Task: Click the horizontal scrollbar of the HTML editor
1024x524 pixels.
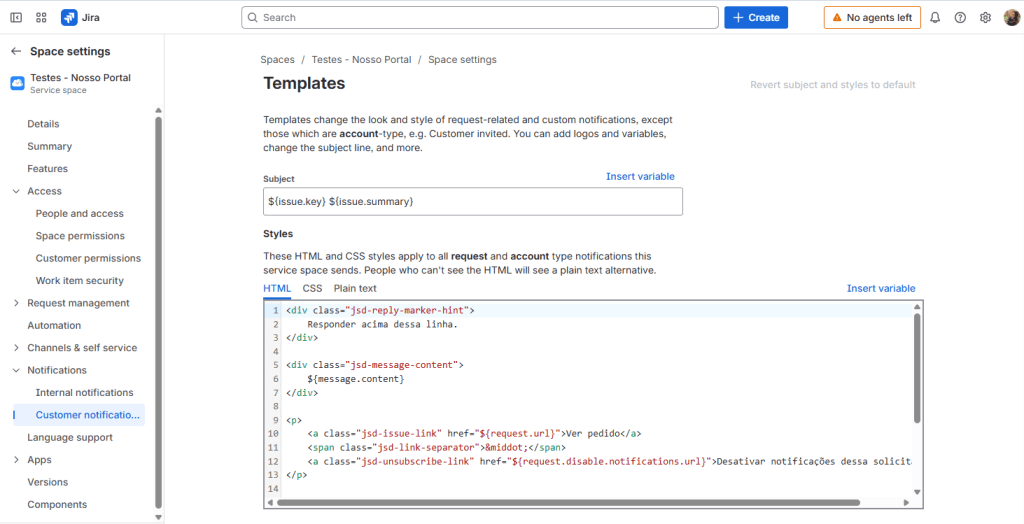Action: coord(570,502)
